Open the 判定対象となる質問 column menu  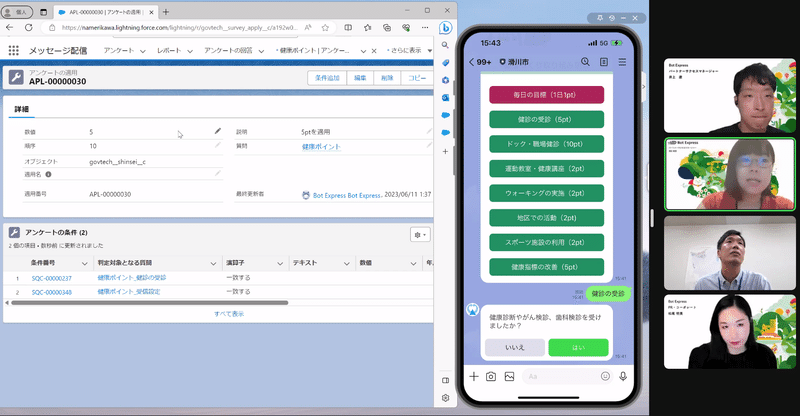pos(213,263)
